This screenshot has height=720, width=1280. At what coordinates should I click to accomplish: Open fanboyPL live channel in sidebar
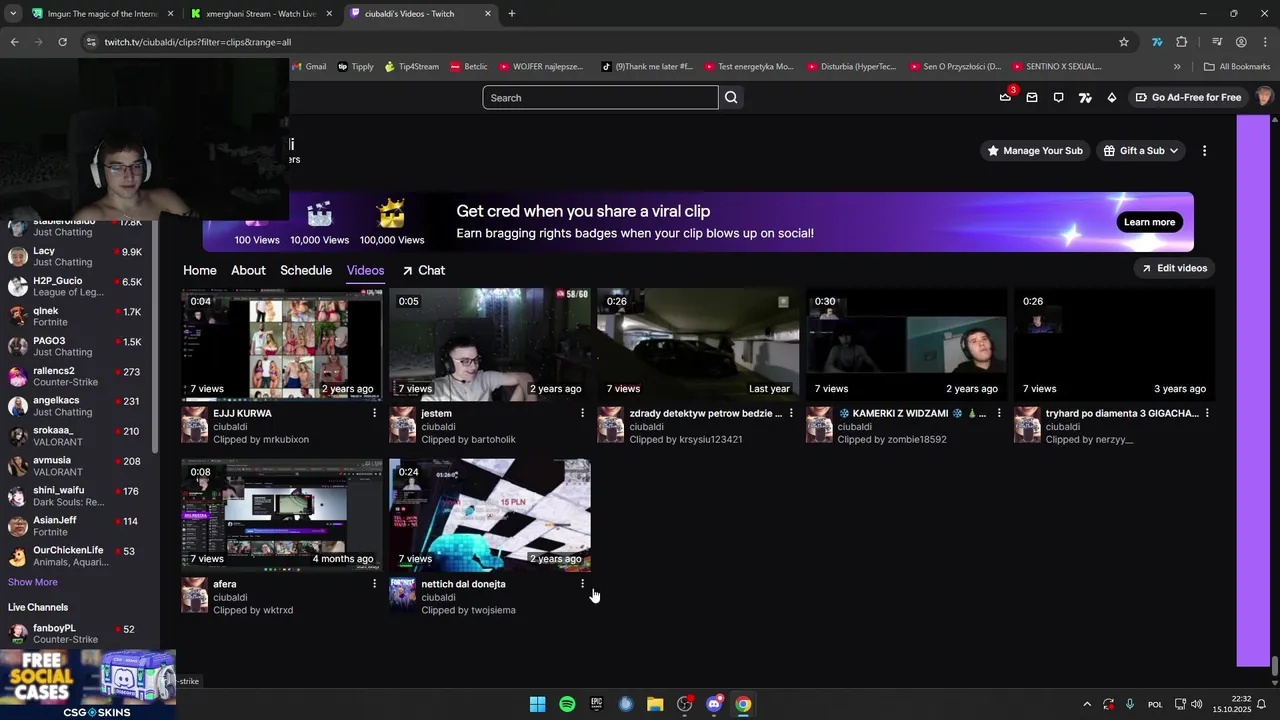(x=76, y=633)
